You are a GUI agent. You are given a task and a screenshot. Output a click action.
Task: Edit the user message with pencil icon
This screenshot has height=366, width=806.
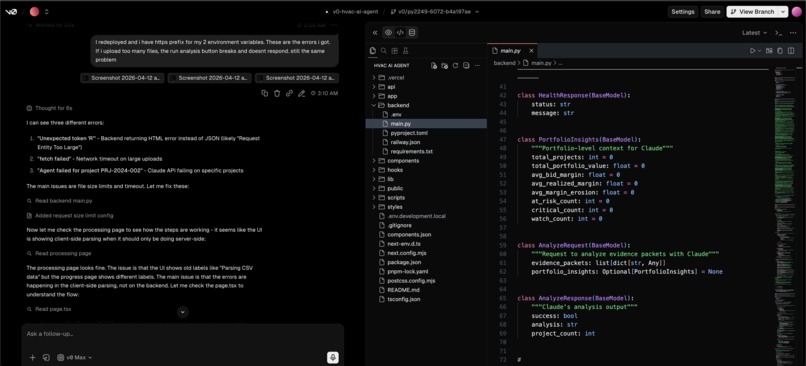pyautogui.click(x=302, y=93)
